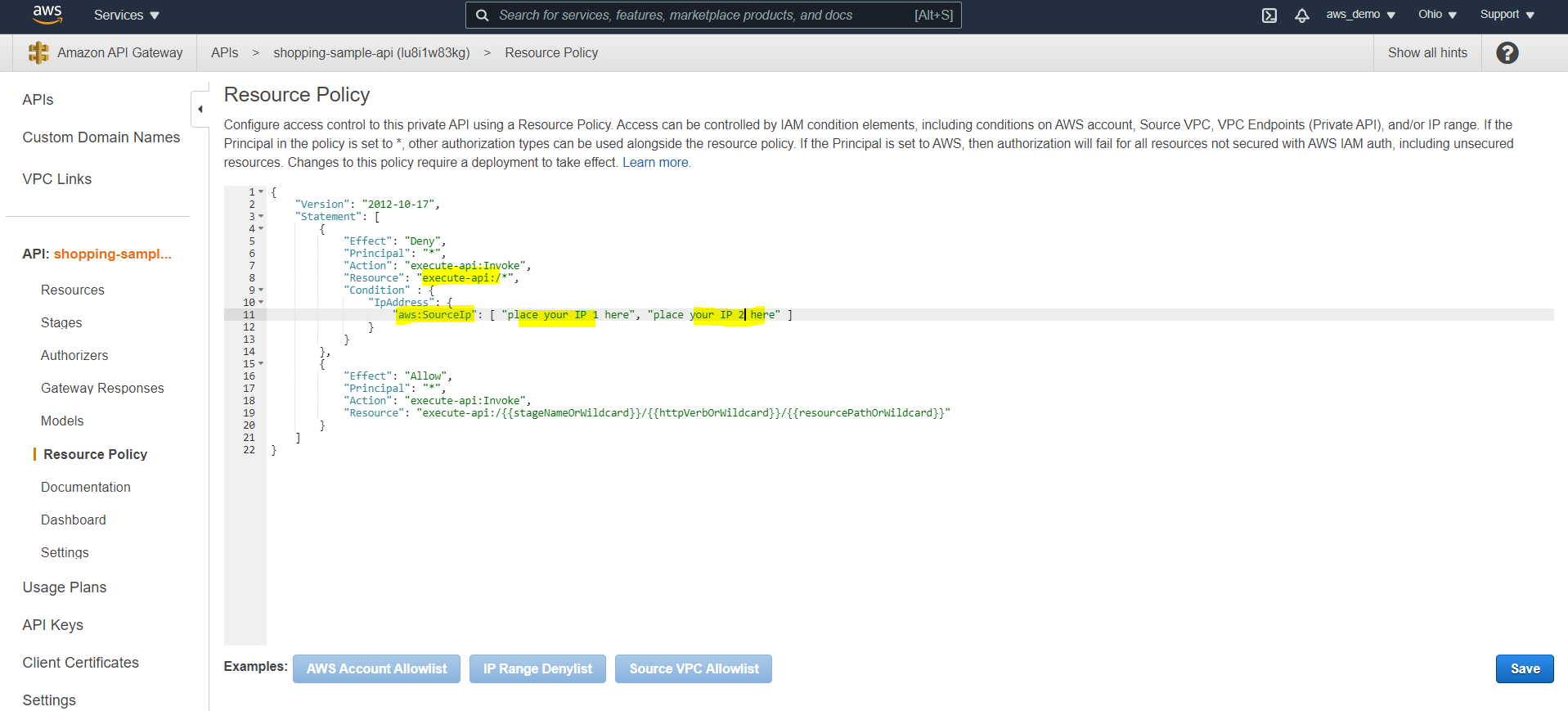Open Documentation in sidebar
This screenshot has height=711, width=1568.
86,488
